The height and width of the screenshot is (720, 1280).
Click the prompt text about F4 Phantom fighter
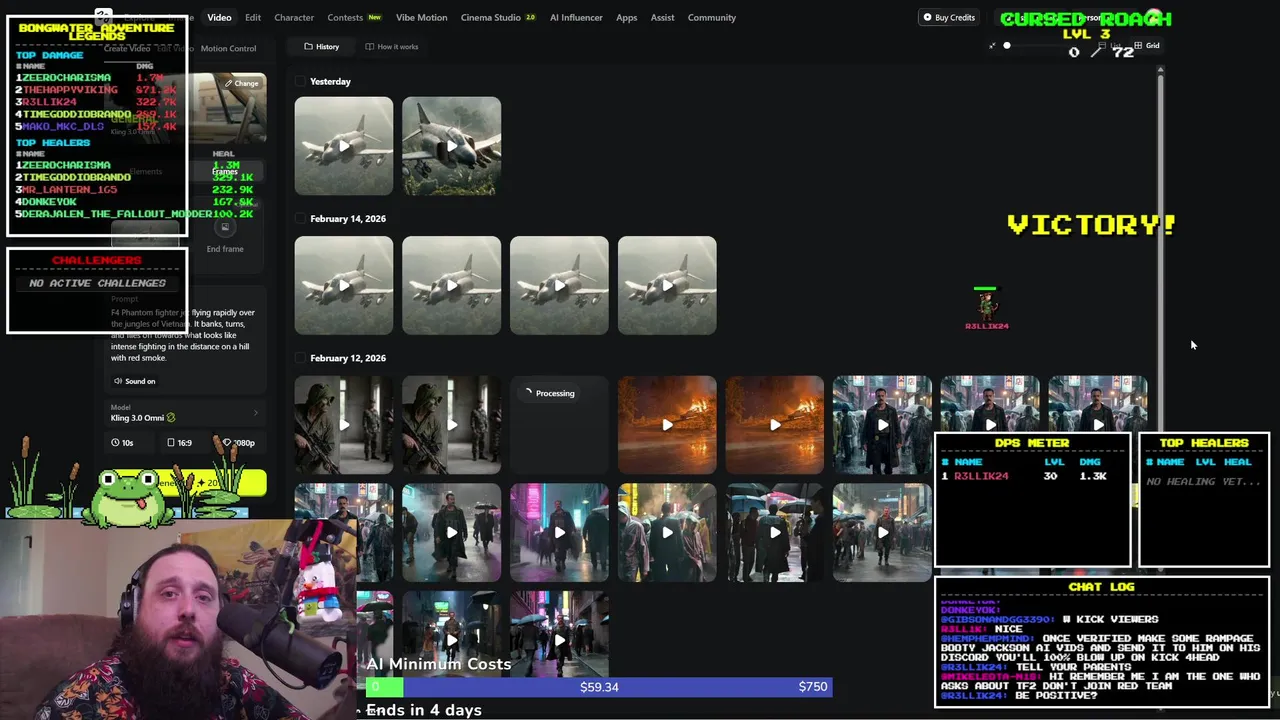pos(185,335)
